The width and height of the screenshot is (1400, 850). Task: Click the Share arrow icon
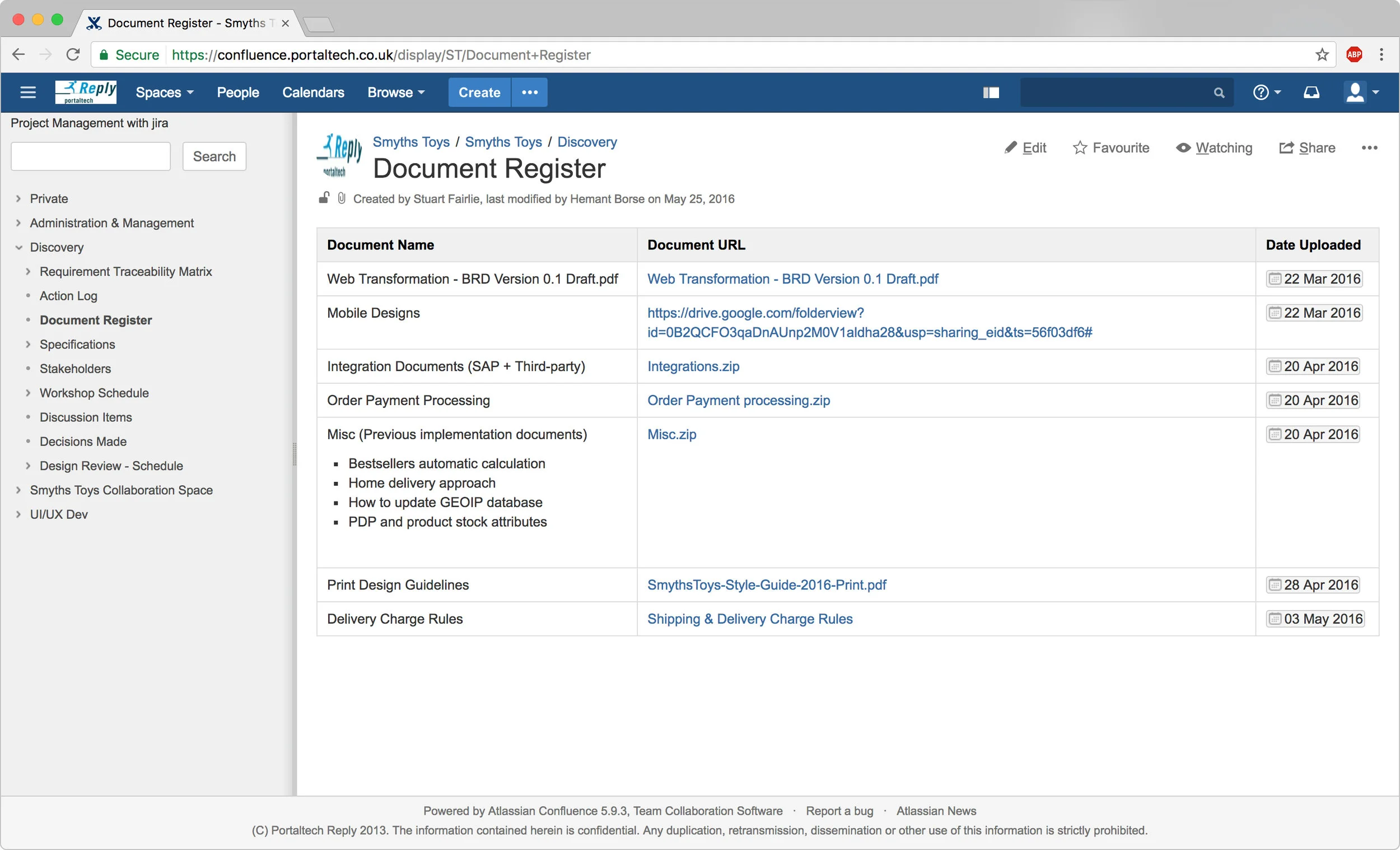click(x=1286, y=148)
